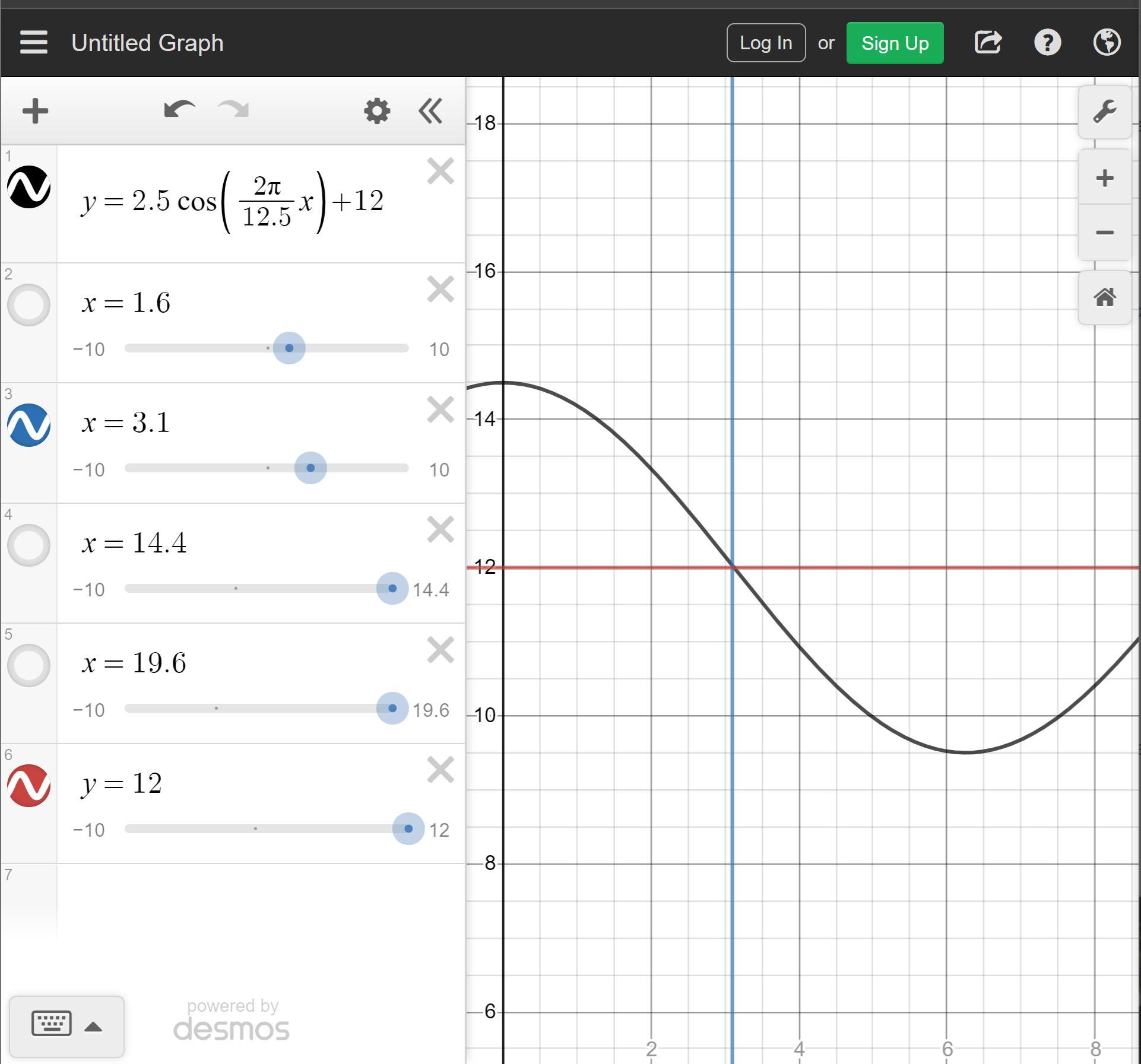
Task: Hide the blue x = 3.1 line
Action: pyautogui.click(x=28, y=425)
